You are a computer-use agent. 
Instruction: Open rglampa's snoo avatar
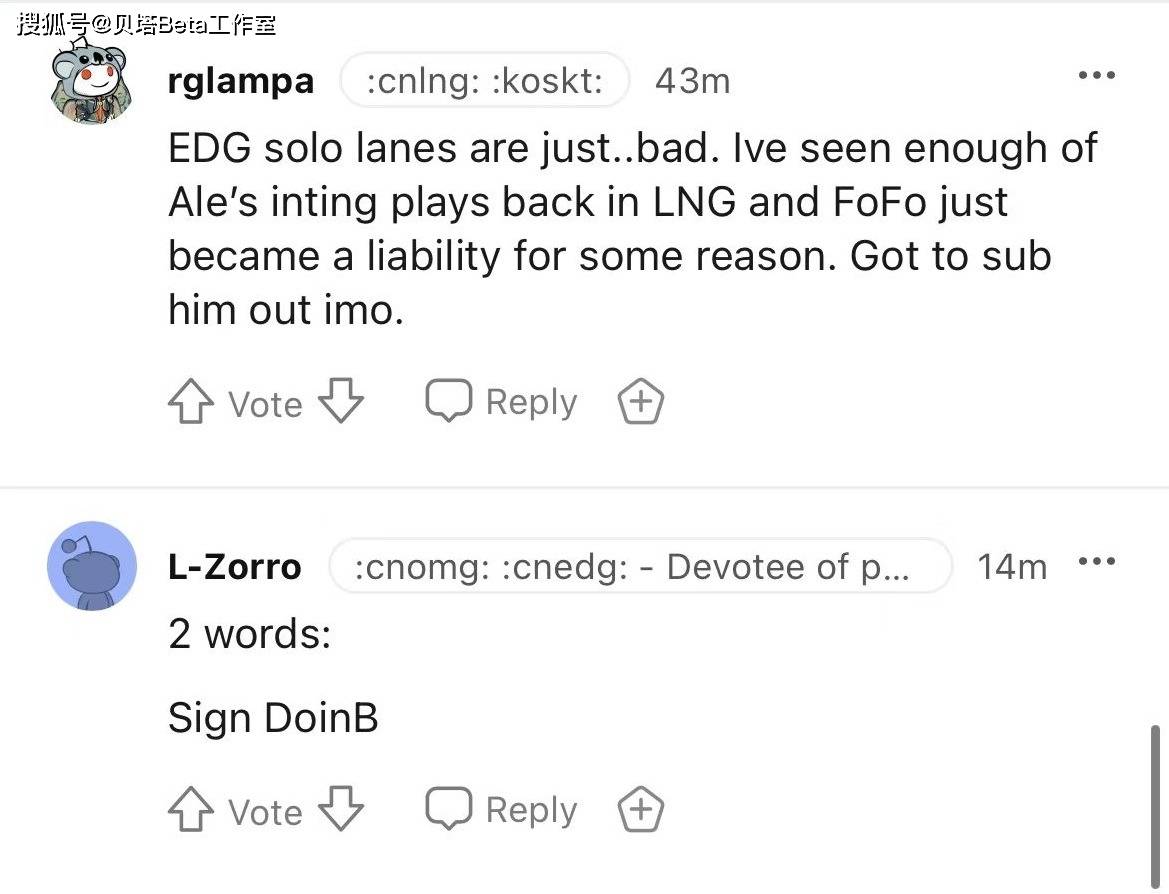tap(91, 81)
